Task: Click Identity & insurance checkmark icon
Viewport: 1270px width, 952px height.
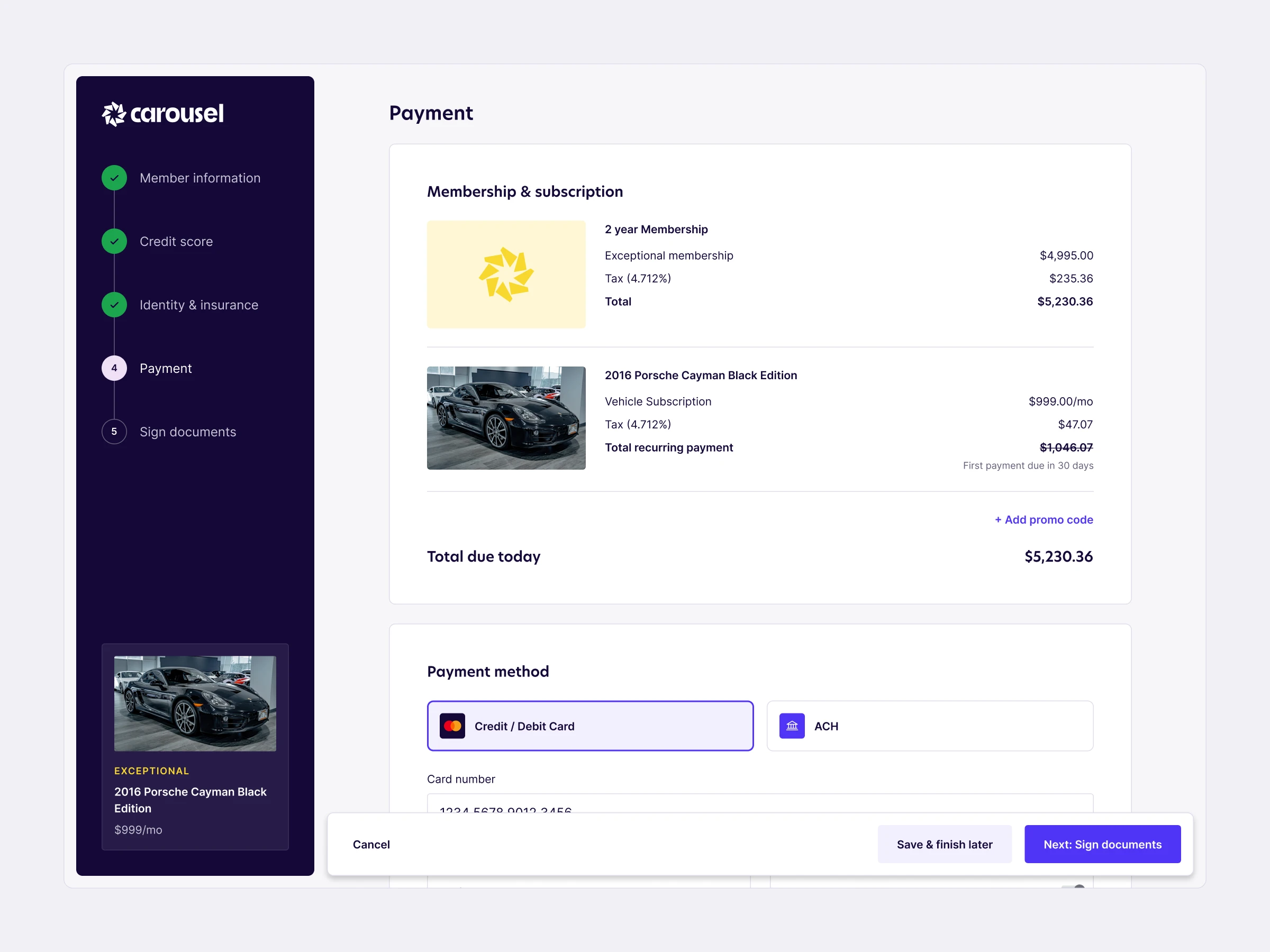Action: (114, 305)
